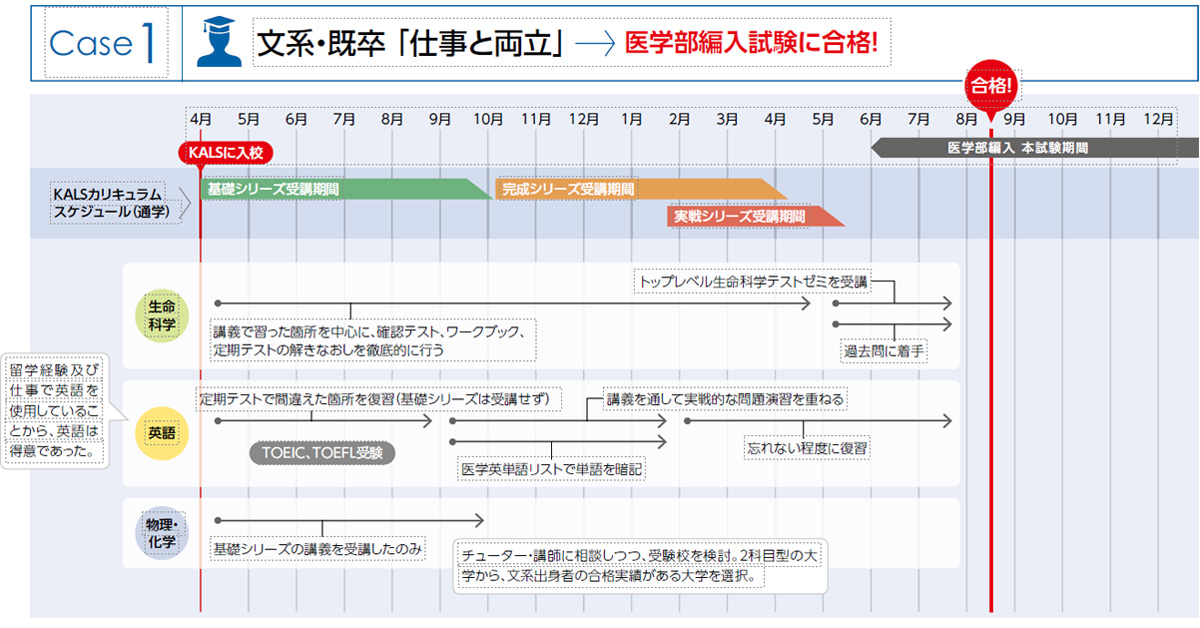Select the green 基礎シリーズ受講期間 bar
1200x628 pixels.
coord(346,188)
